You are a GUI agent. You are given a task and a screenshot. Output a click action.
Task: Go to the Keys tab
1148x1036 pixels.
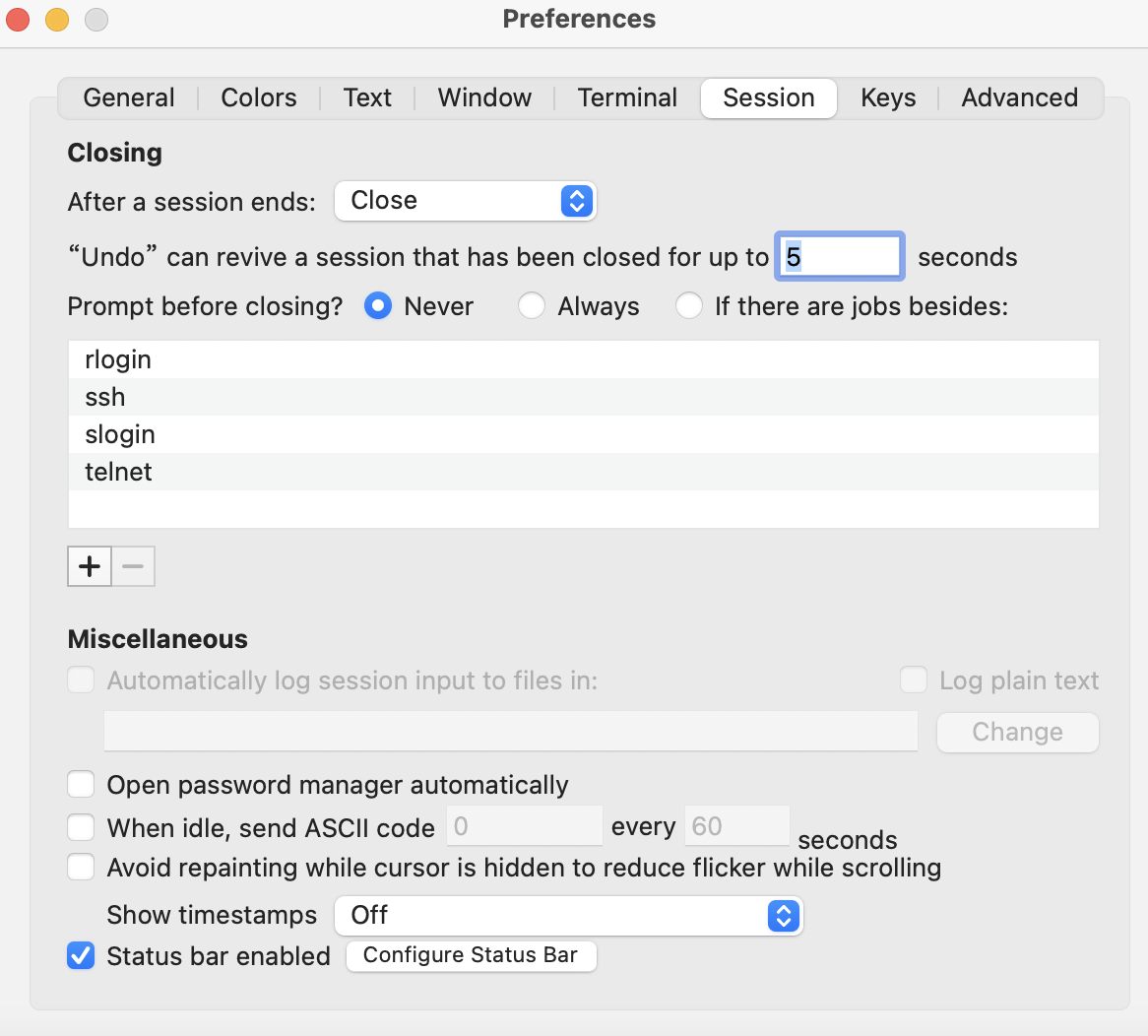pyautogui.click(x=888, y=98)
